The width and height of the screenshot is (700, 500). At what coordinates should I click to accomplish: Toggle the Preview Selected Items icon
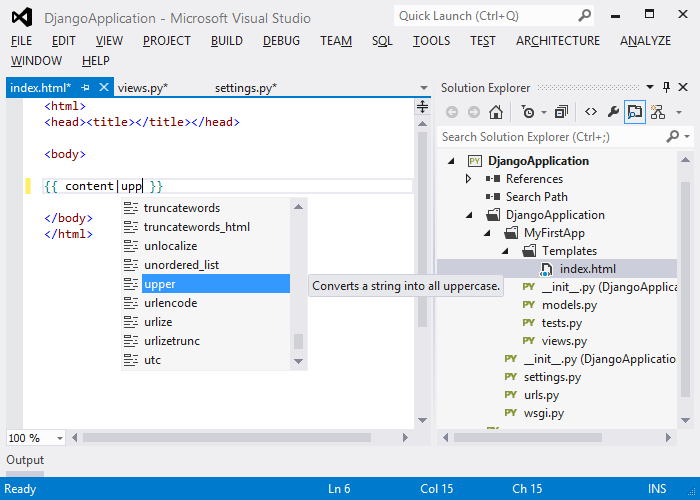[x=634, y=112]
